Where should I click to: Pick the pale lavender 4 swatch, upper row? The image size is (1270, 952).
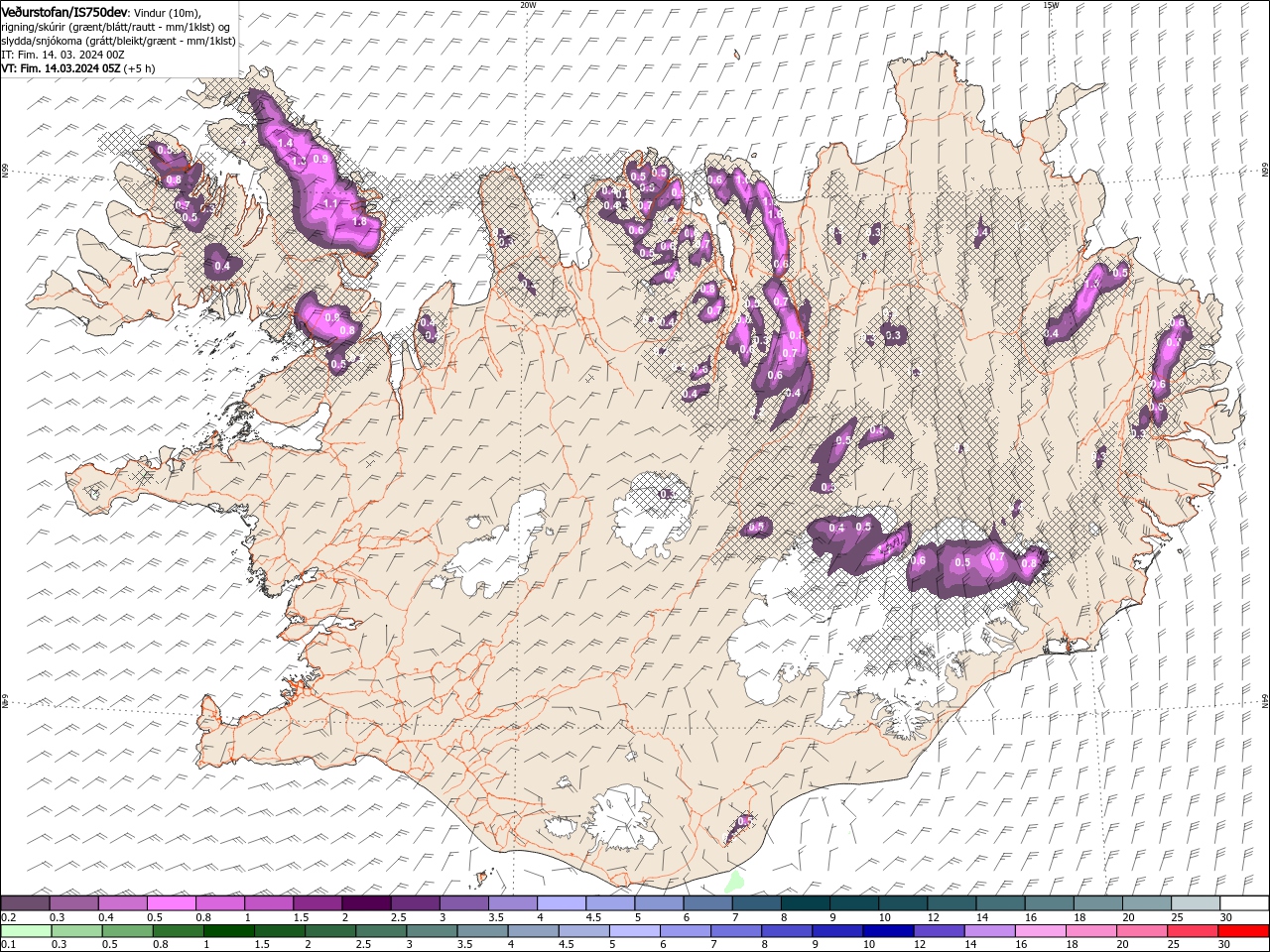click(x=561, y=903)
